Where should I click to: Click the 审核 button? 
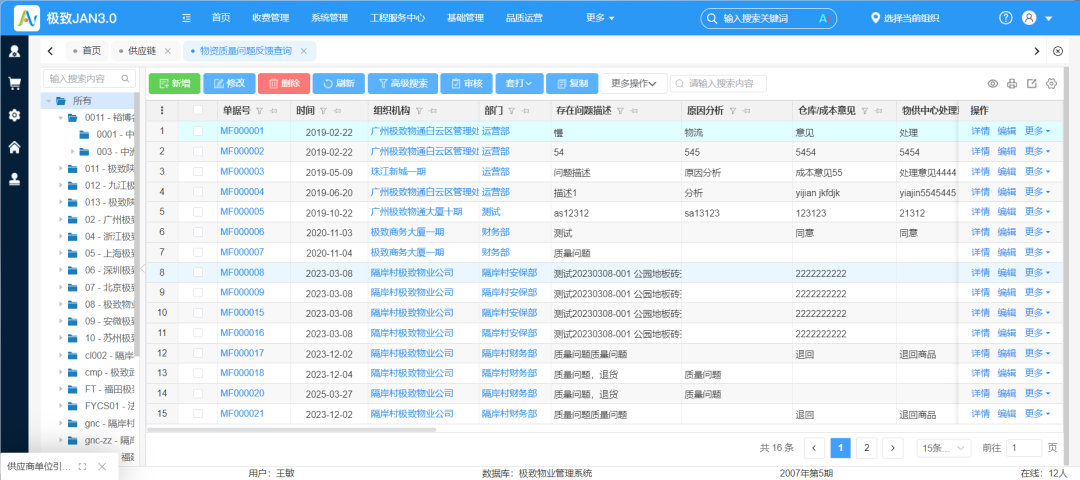pos(466,83)
